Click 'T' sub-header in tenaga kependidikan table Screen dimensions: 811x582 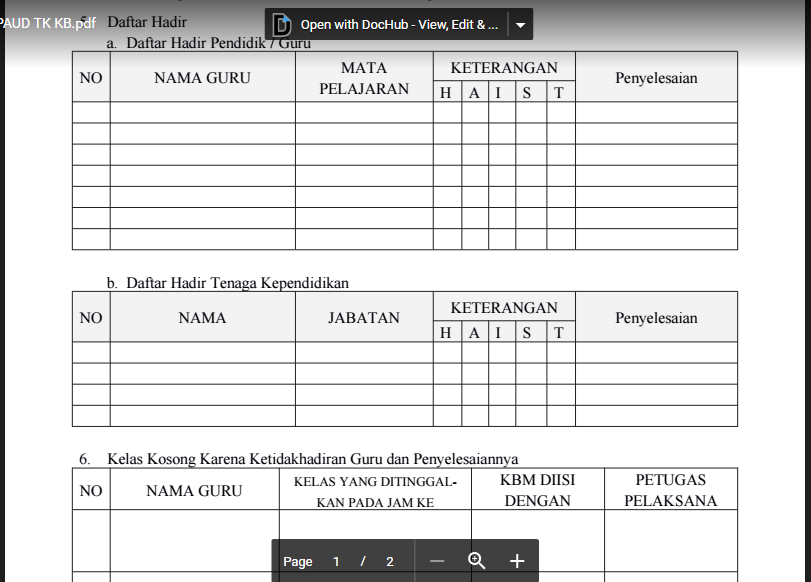click(559, 333)
